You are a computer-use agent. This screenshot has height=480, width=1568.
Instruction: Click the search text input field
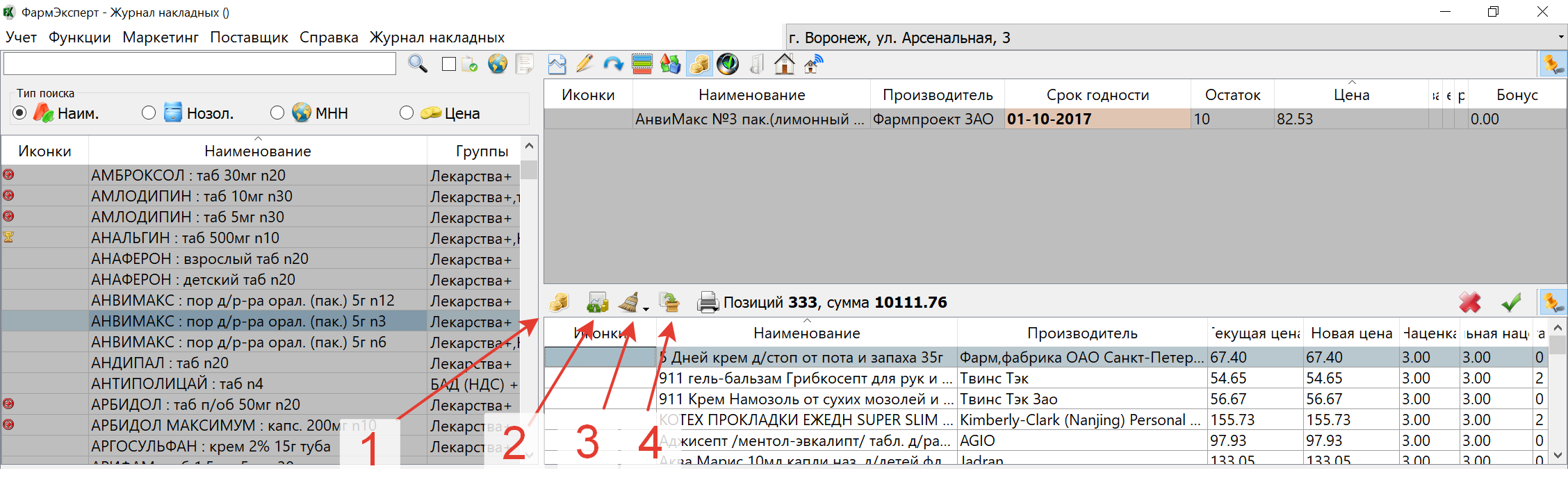pos(199,64)
